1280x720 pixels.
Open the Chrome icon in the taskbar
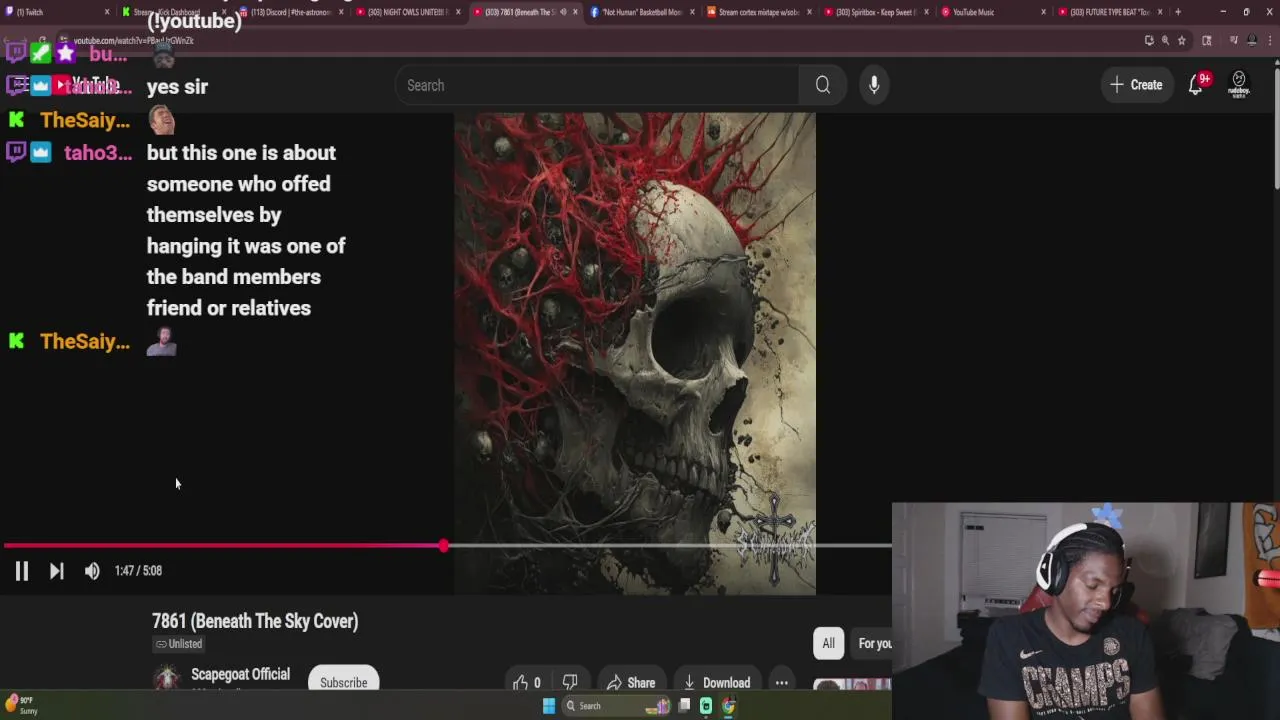[728, 706]
